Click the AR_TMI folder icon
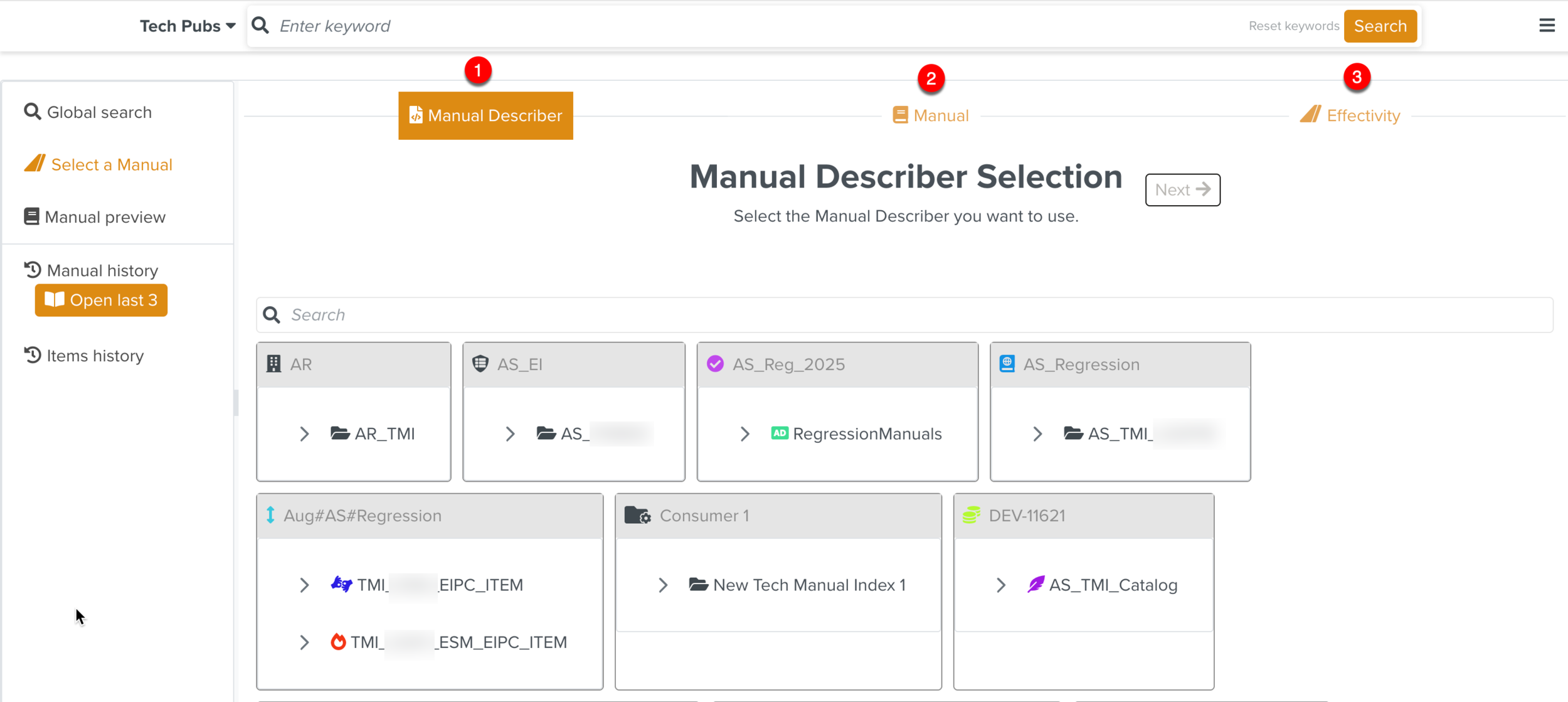 coord(341,433)
